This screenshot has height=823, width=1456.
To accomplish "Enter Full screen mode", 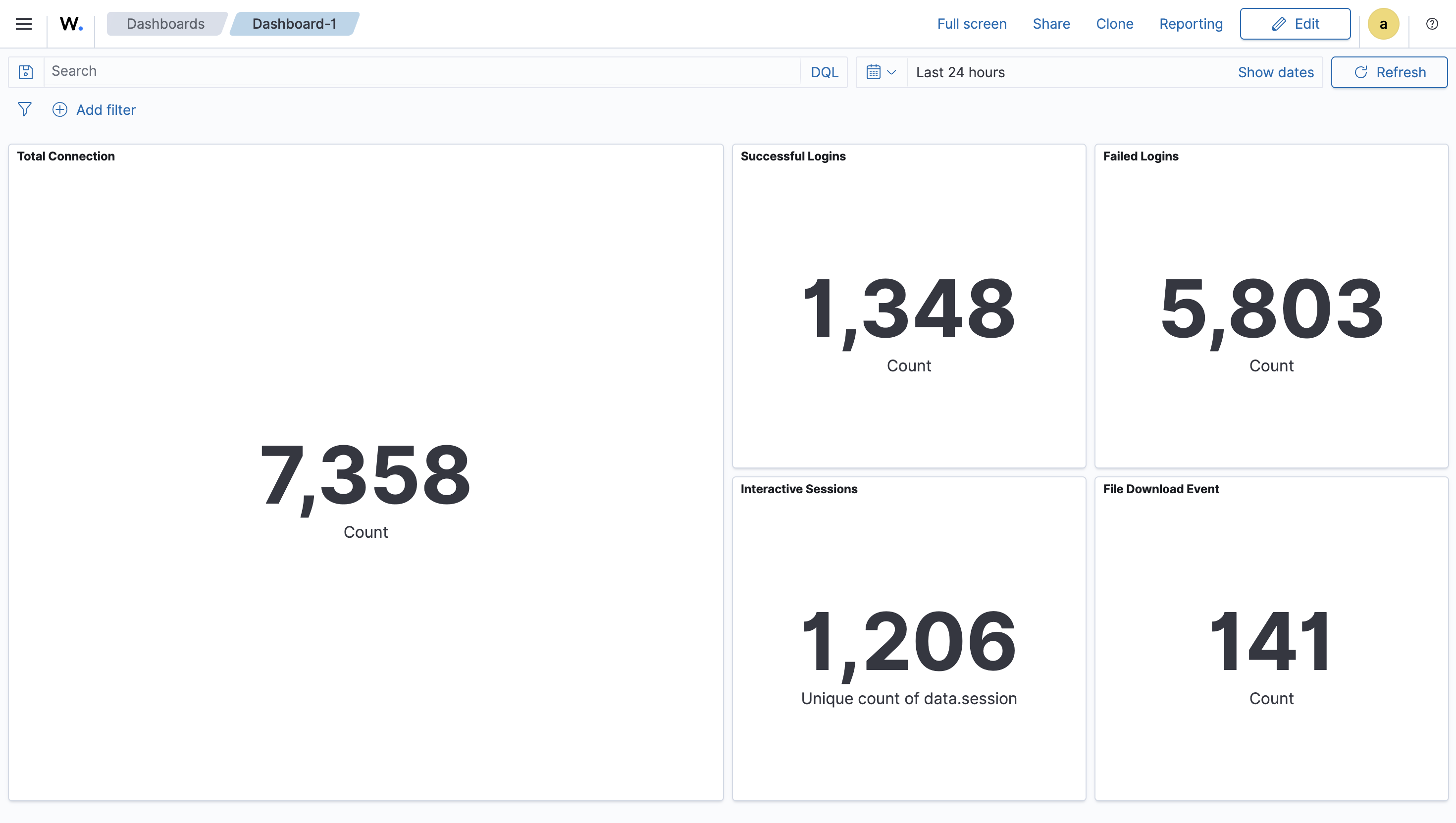I will tap(972, 24).
